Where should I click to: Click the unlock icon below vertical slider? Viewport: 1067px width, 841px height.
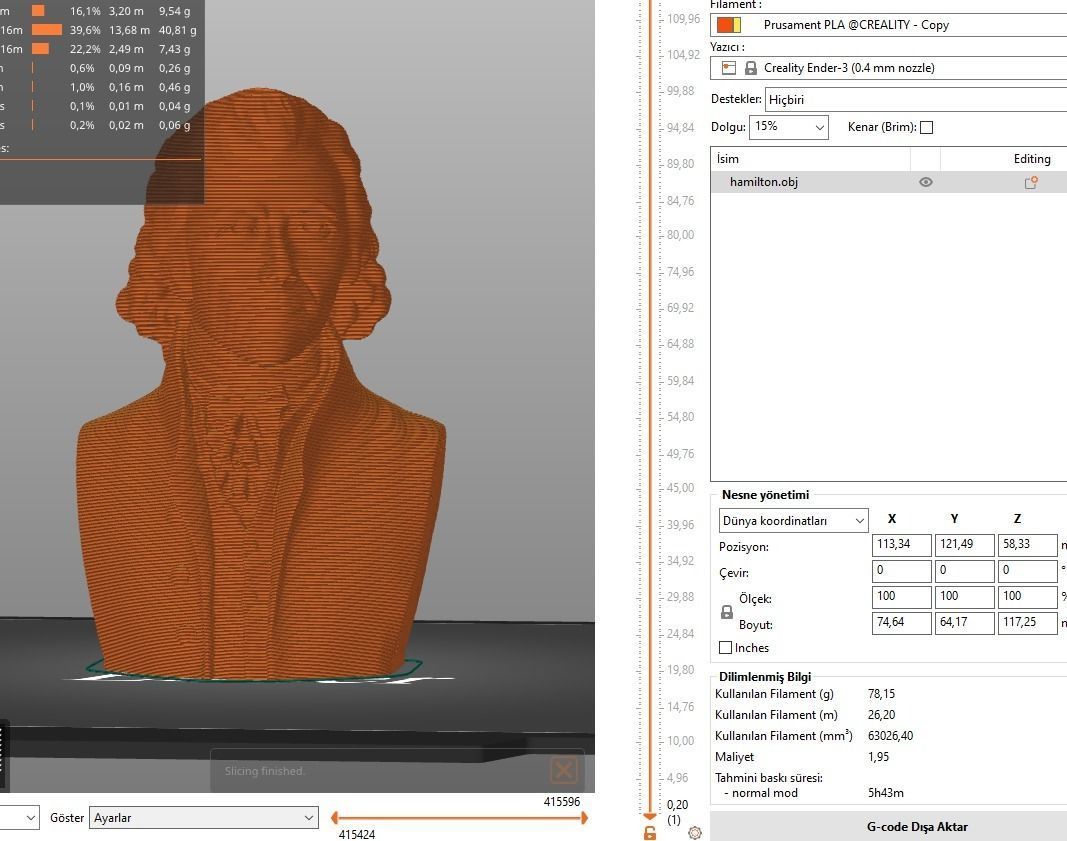[x=650, y=833]
